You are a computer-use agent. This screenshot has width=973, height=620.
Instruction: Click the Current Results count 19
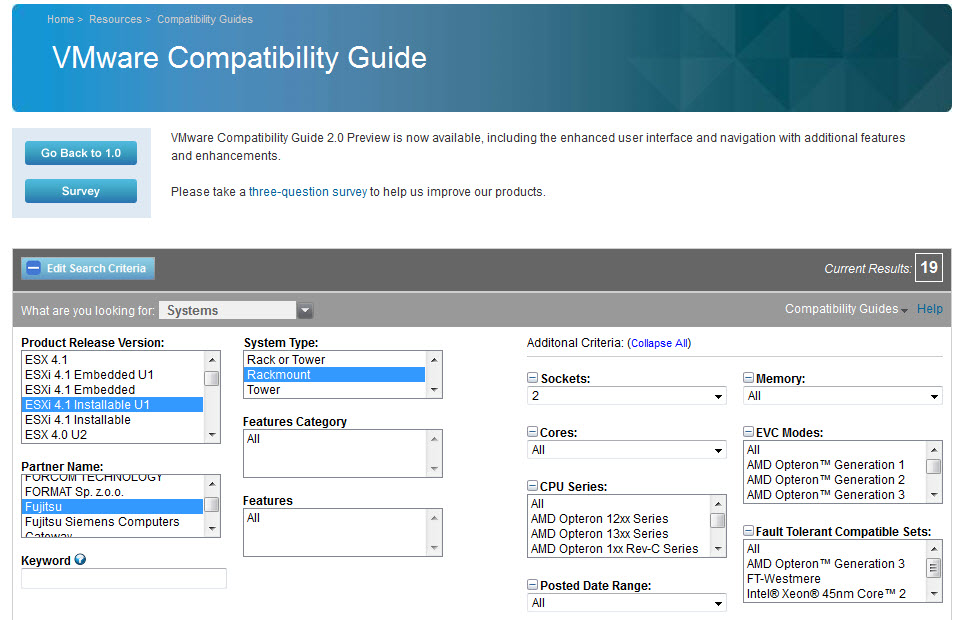point(929,267)
